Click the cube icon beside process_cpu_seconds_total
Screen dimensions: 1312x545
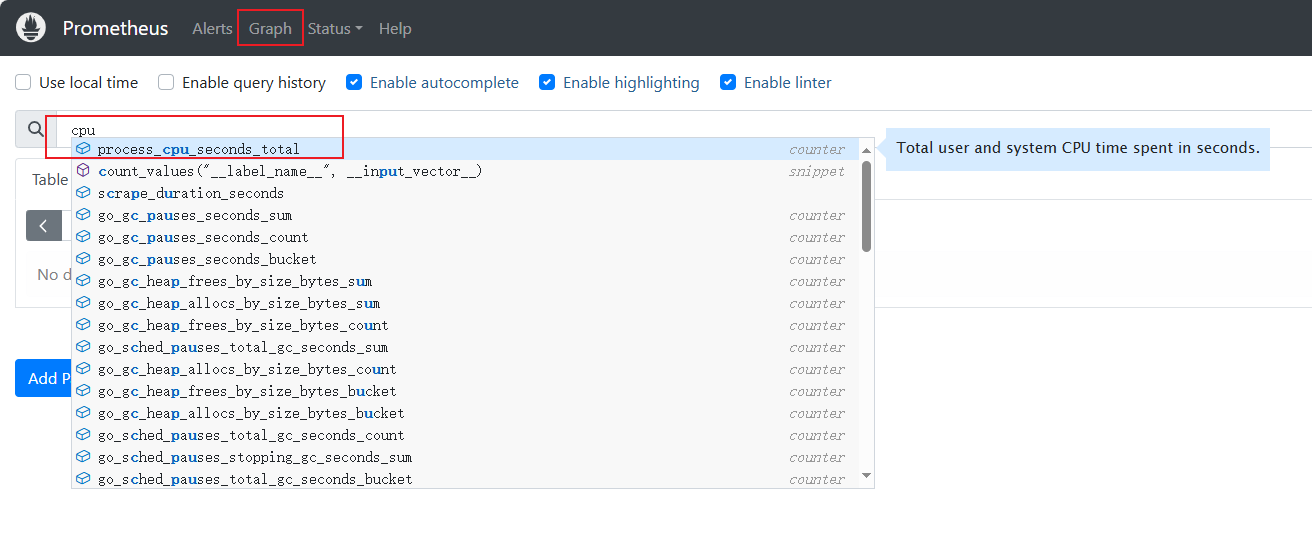pos(84,149)
